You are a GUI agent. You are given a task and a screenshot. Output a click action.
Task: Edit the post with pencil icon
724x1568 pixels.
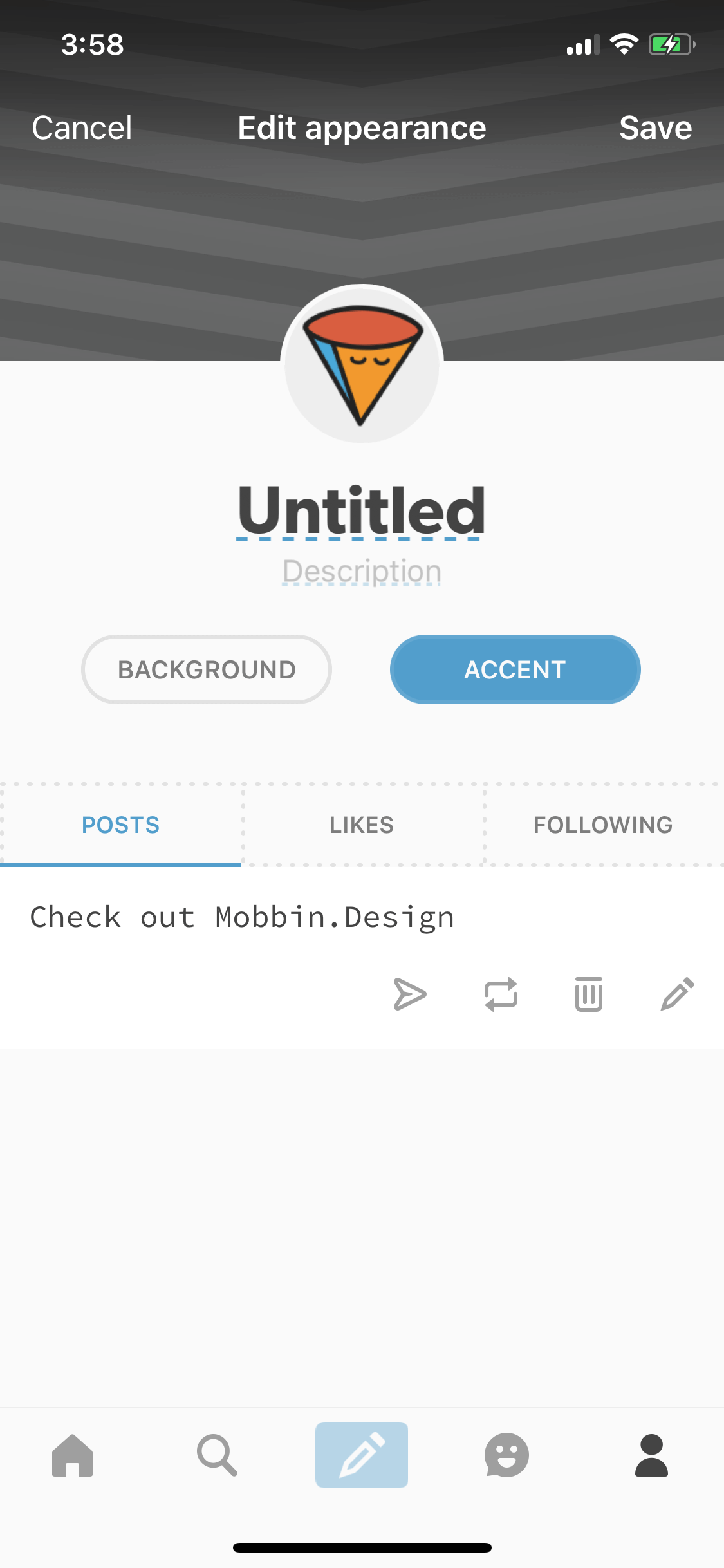[678, 994]
